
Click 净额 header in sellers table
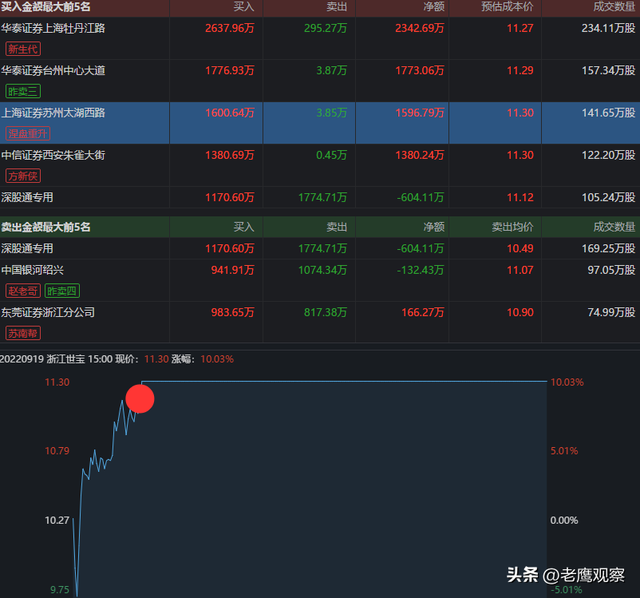(433, 227)
